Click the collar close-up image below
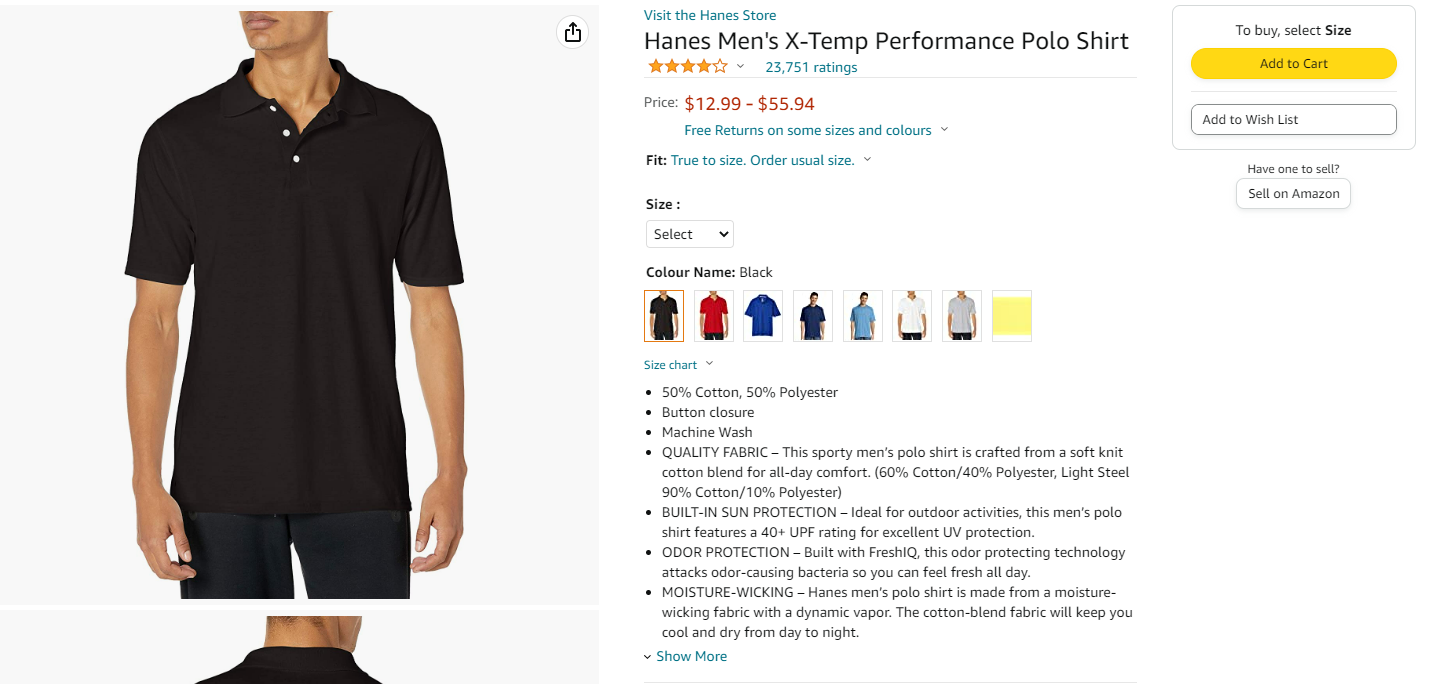1455x684 pixels. (x=298, y=650)
